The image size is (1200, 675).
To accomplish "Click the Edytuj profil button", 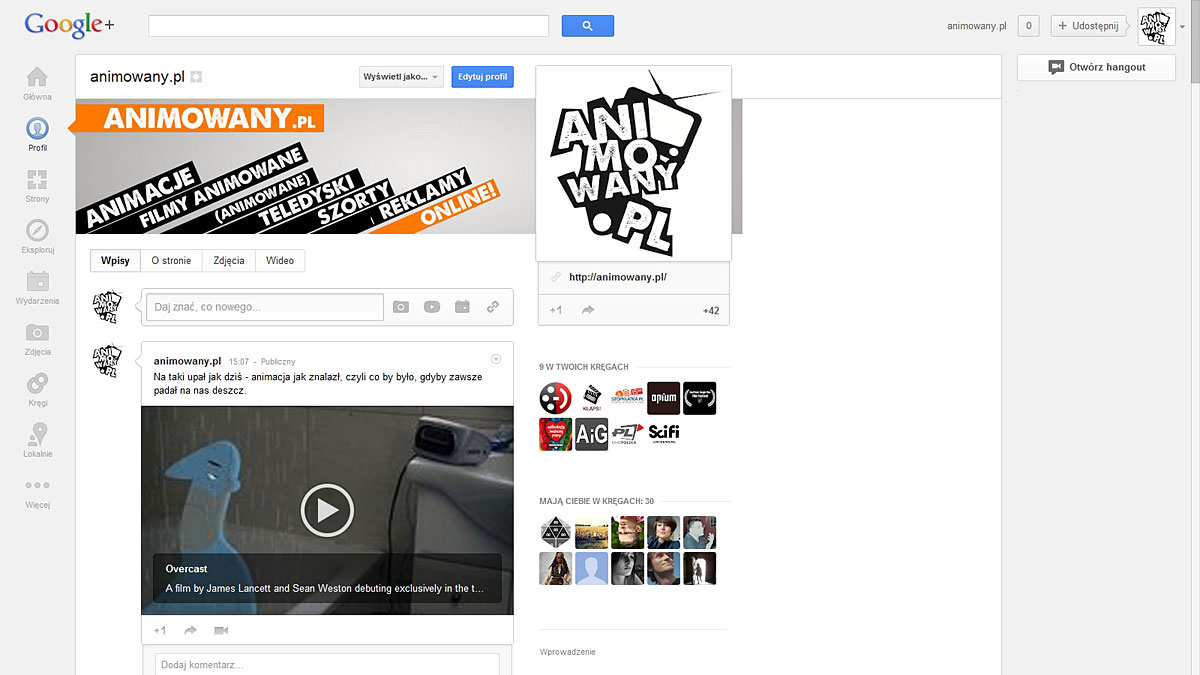I will [x=482, y=76].
